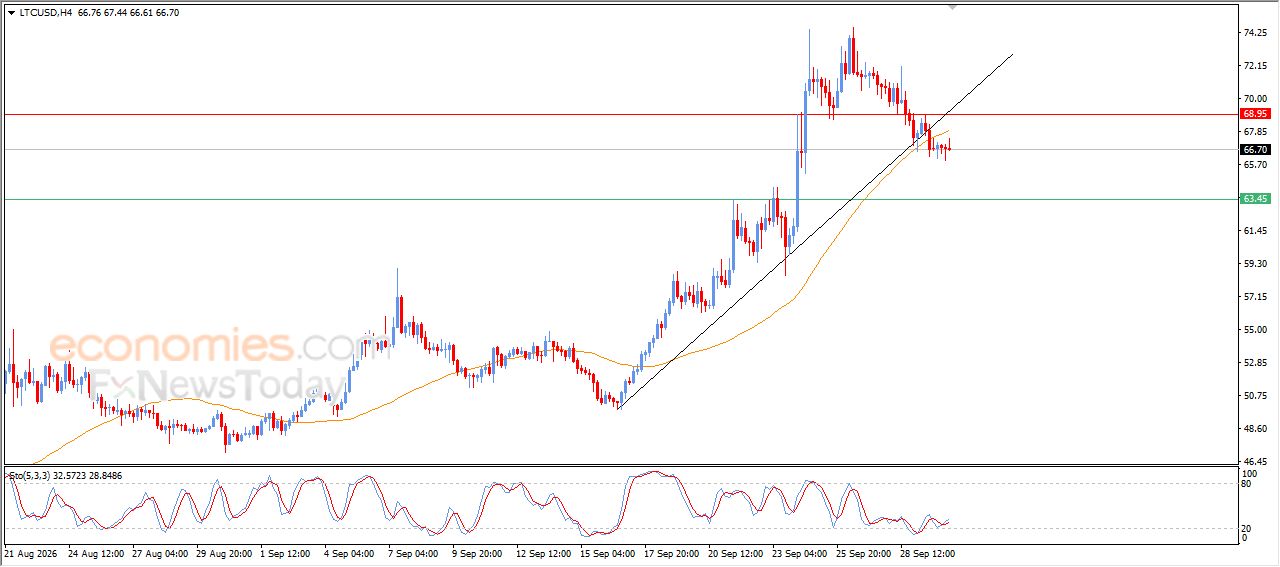Select the red horizontal resistance line
This screenshot has width=1280, height=567.
tap(620, 114)
